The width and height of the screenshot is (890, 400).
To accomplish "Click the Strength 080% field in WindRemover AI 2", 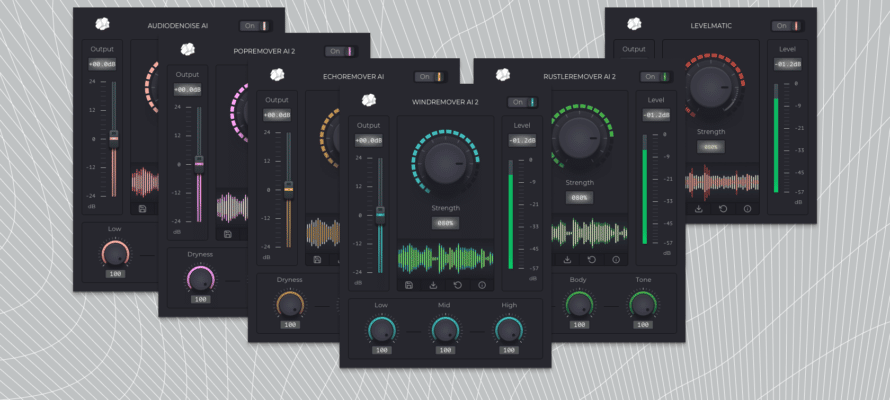I will [x=445, y=224].
